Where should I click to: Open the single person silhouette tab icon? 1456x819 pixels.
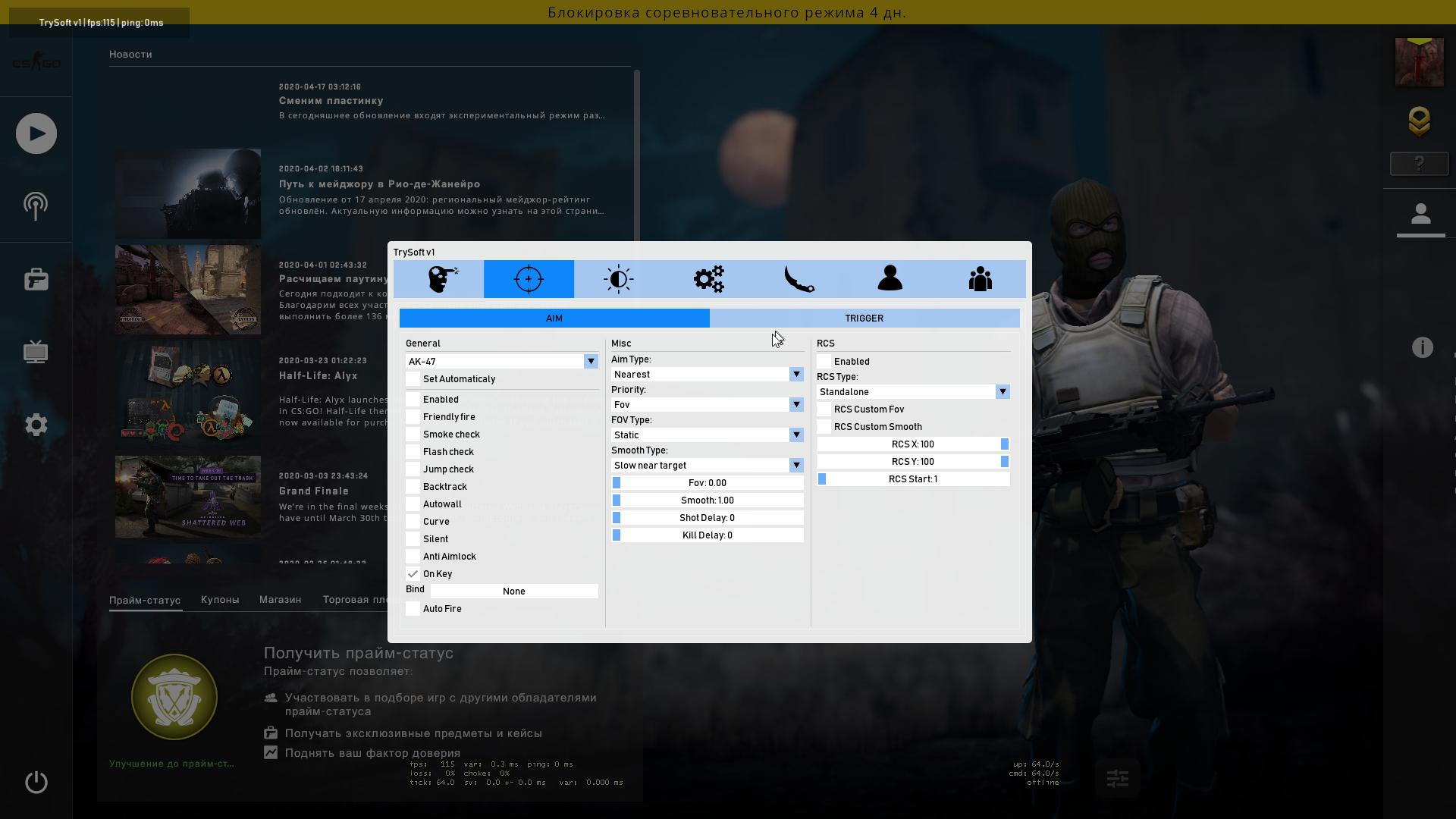click(890, 279)
